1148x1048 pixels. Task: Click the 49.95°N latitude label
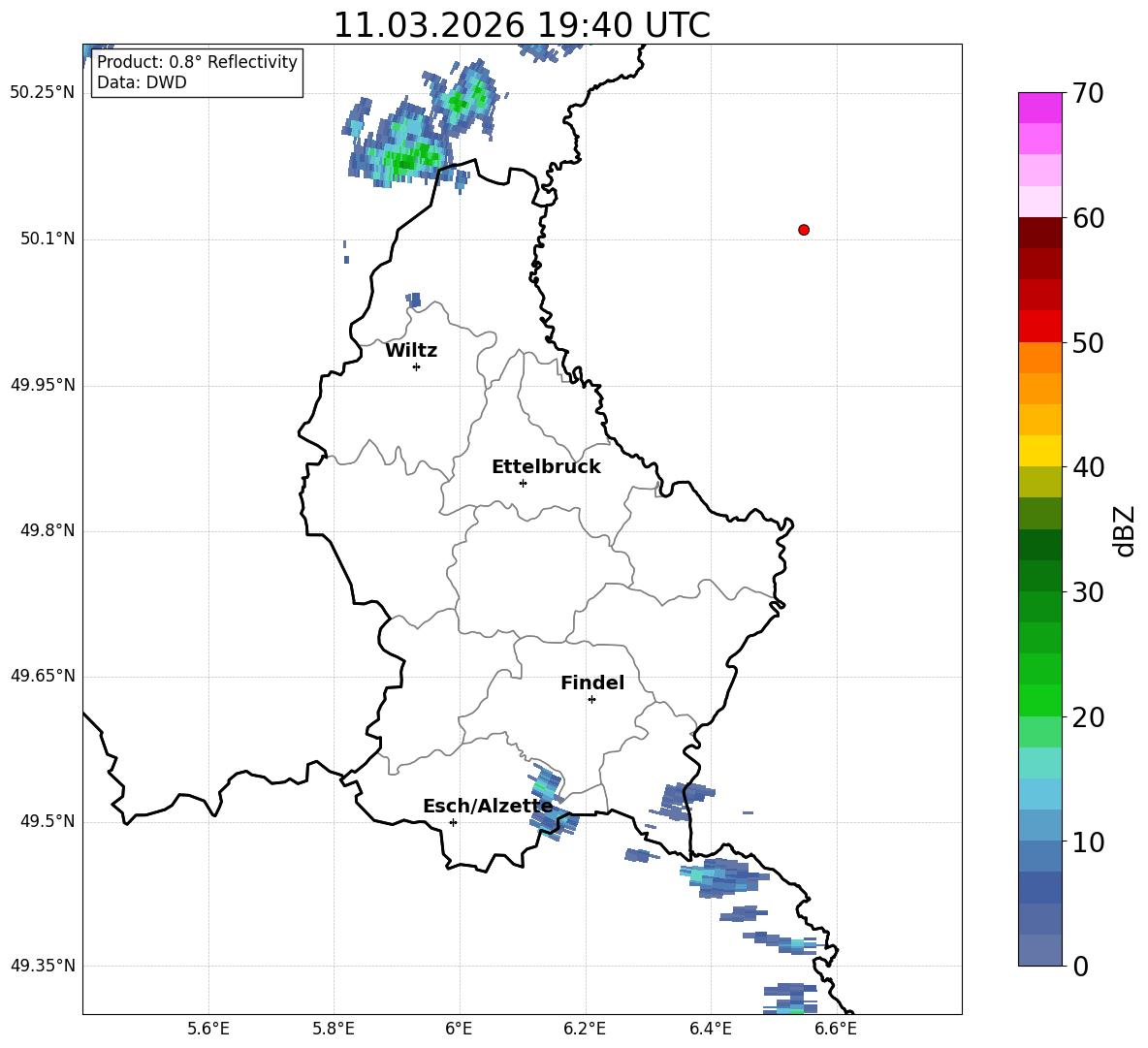[x=43, y=385]
